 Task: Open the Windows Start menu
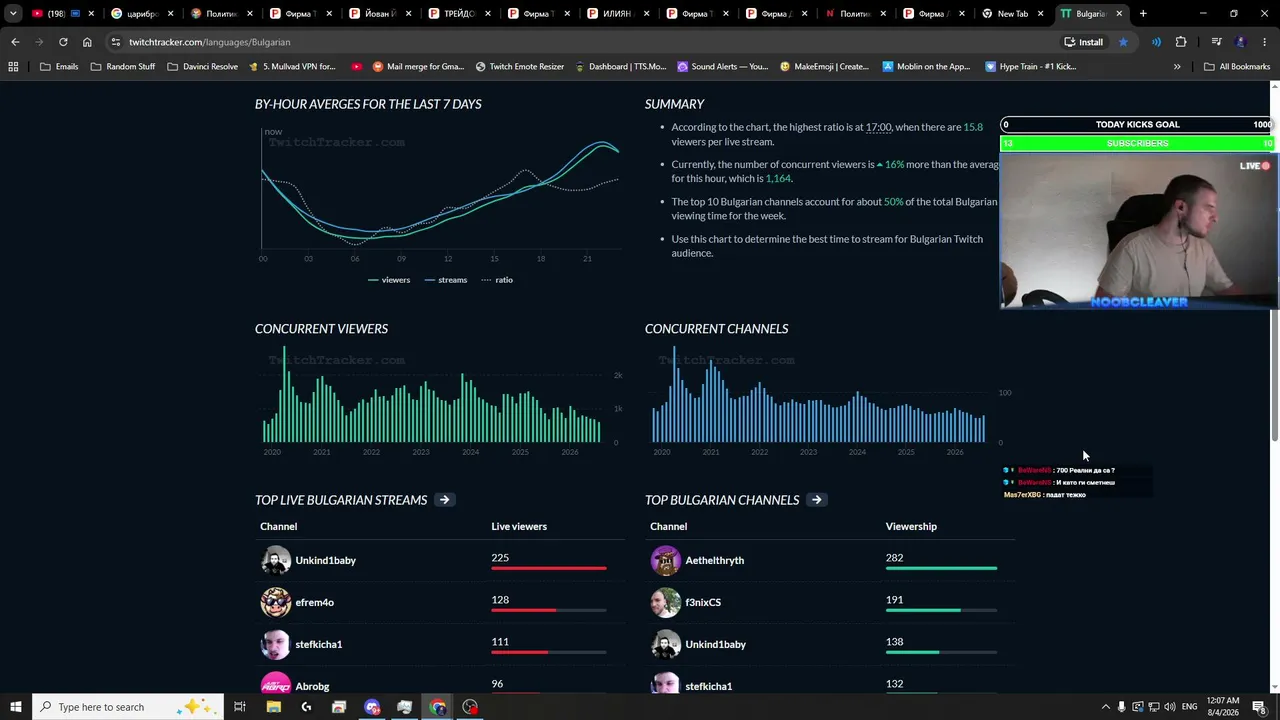(15, 707)
